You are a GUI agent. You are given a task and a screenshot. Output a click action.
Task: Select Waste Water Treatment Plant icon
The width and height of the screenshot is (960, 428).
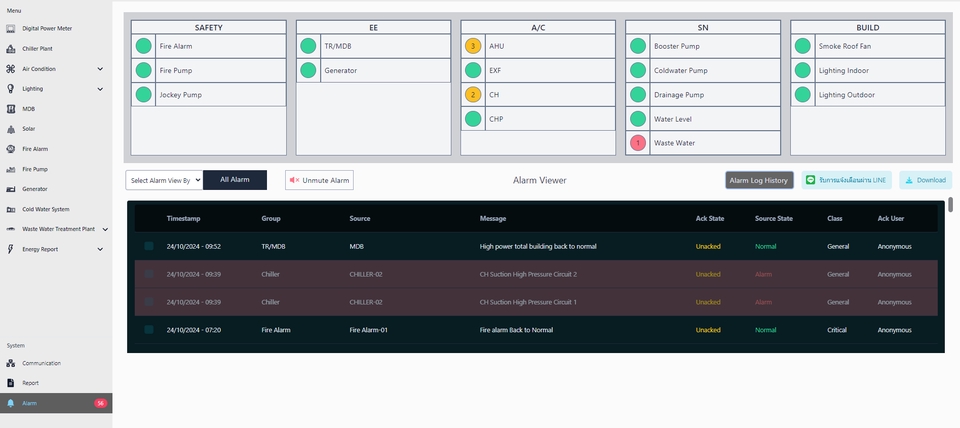pos(10,230)
